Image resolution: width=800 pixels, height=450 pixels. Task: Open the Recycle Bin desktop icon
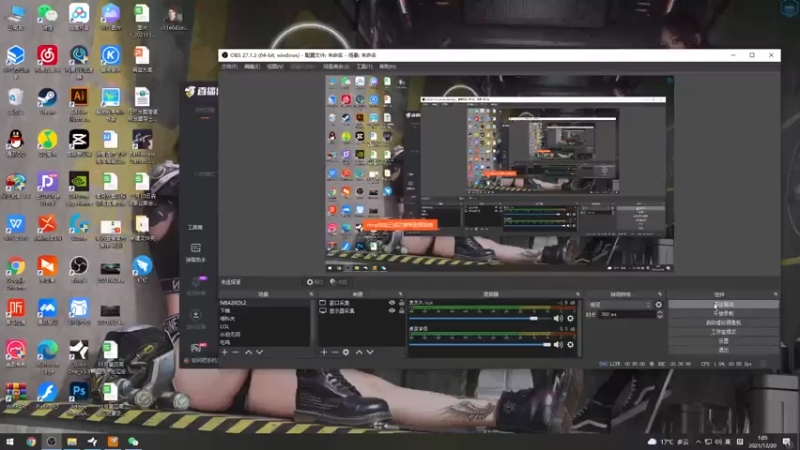coord(16,101)
